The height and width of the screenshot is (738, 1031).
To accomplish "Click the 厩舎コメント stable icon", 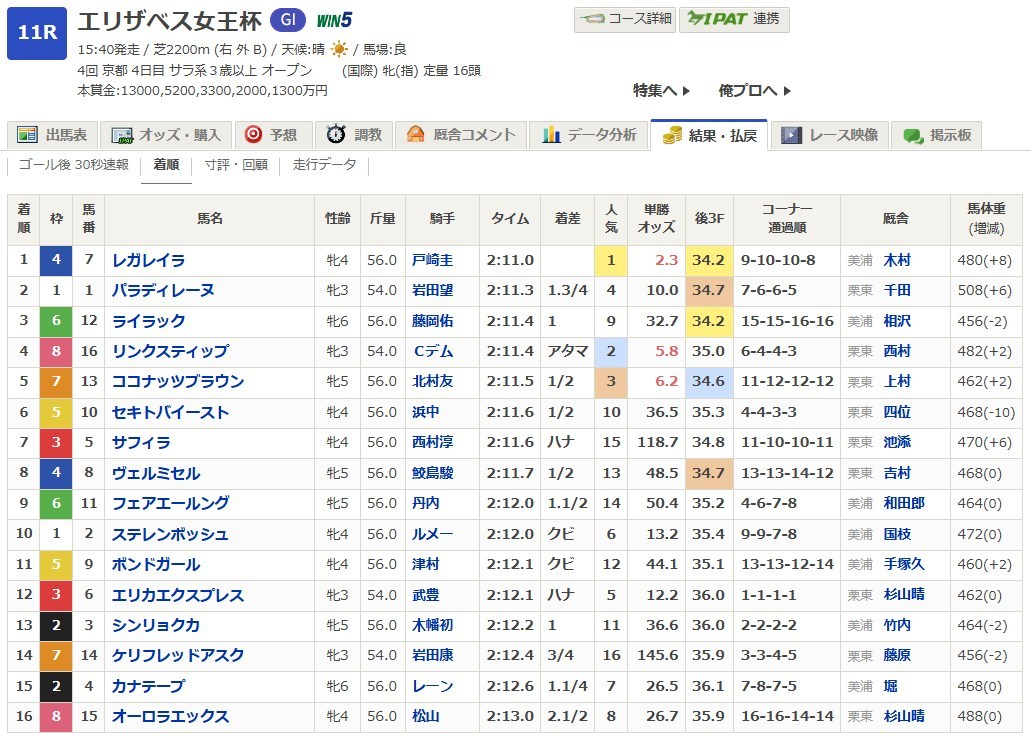I will (415, 135).
